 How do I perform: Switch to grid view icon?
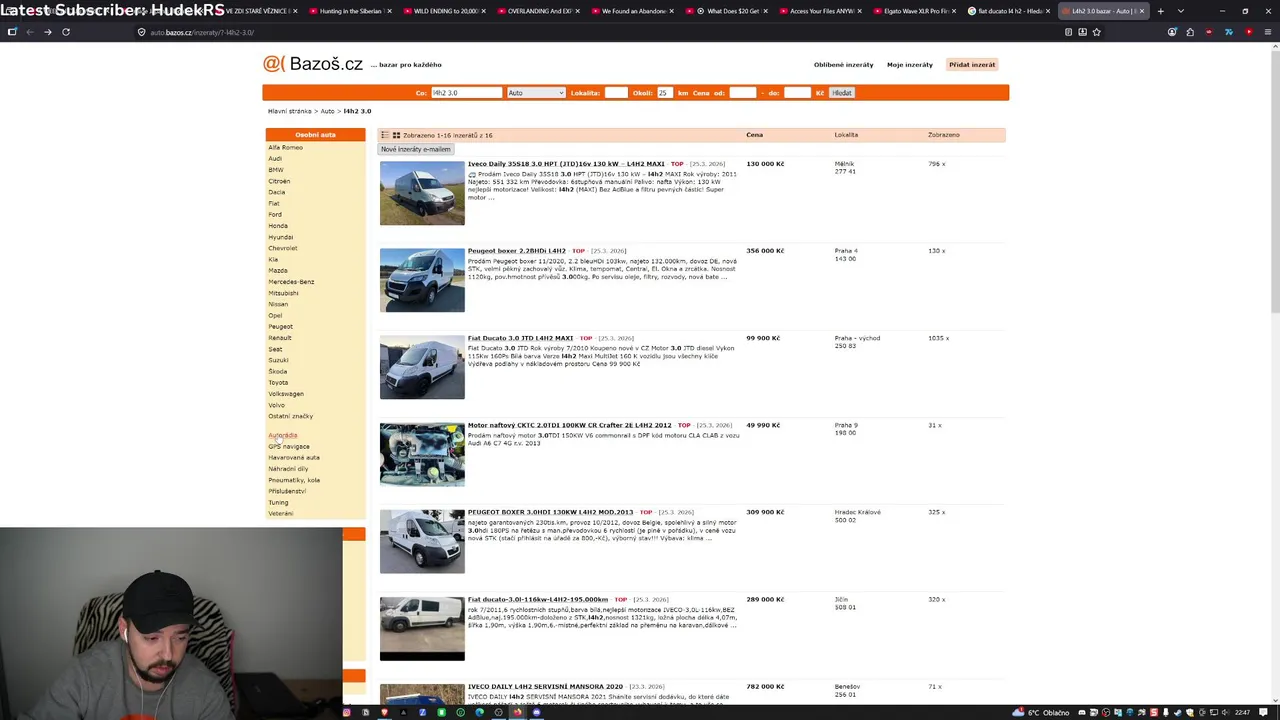pos(396,135)
